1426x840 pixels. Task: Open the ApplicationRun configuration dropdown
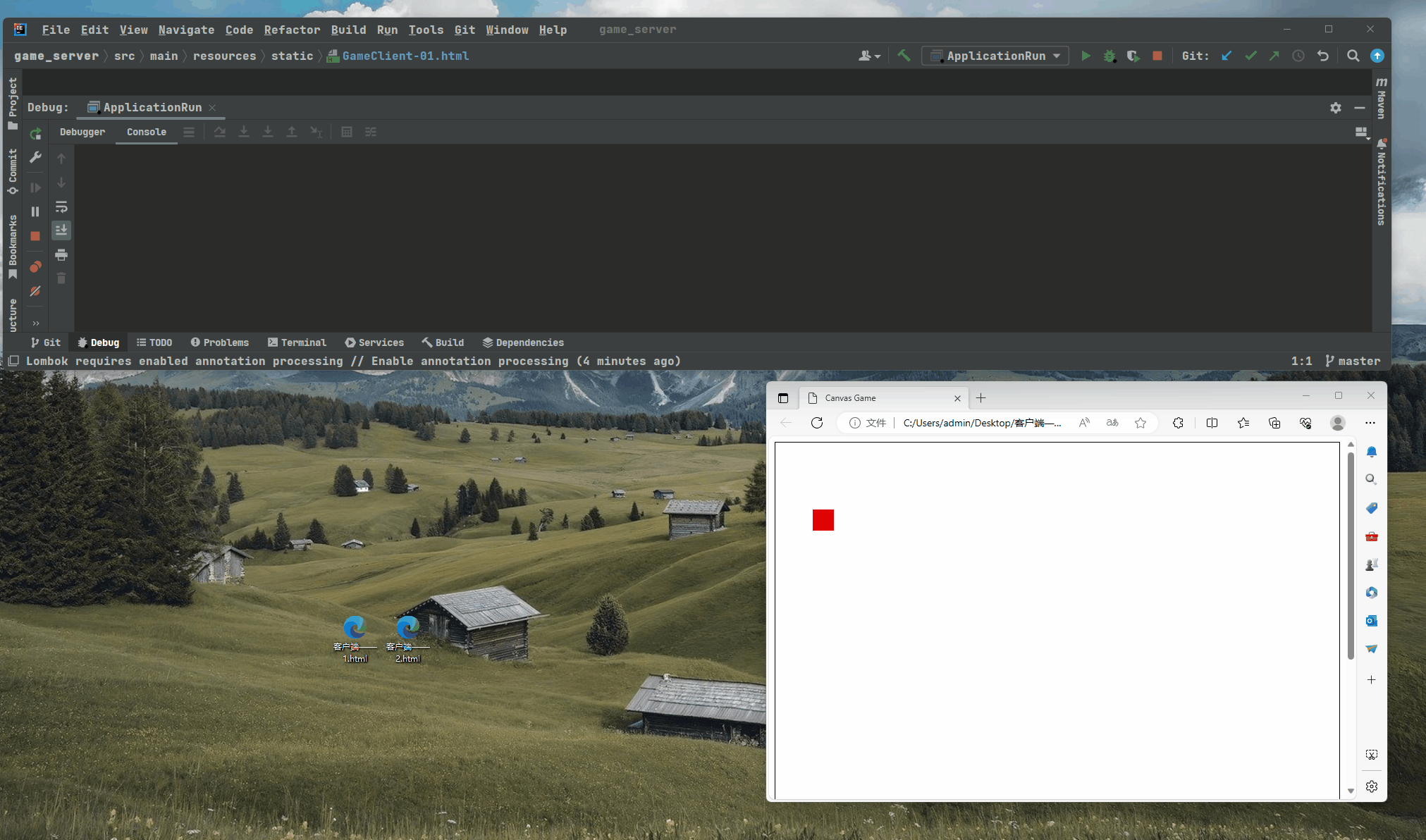[995, 56]
